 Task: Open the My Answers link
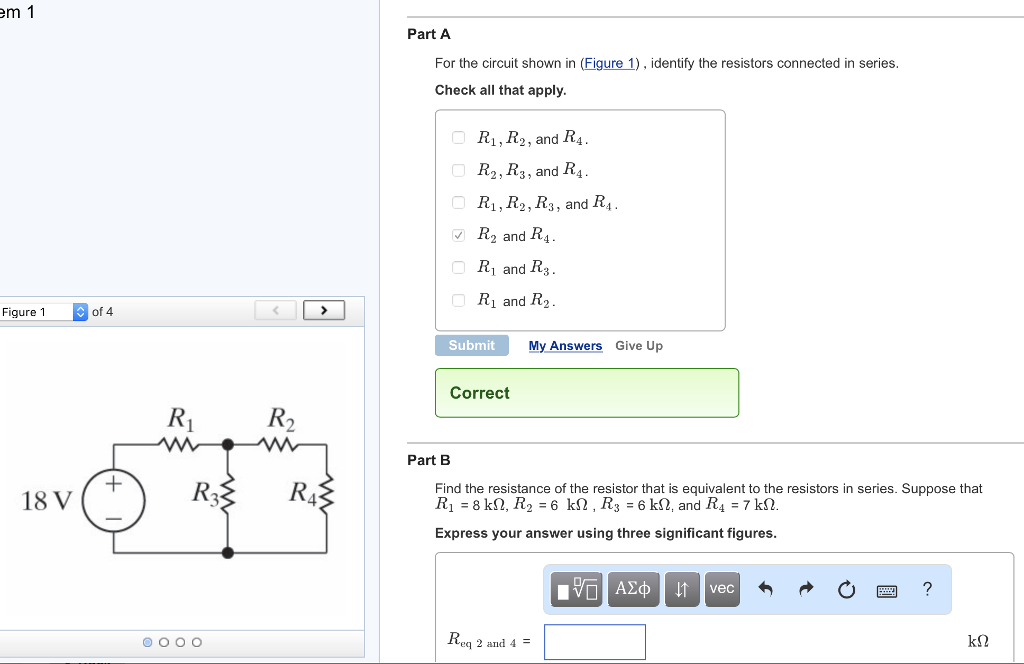(566, 345)
